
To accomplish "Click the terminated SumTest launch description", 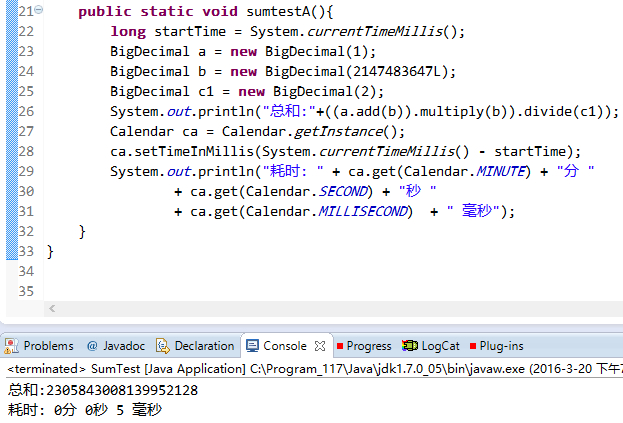I will point(315,369).
